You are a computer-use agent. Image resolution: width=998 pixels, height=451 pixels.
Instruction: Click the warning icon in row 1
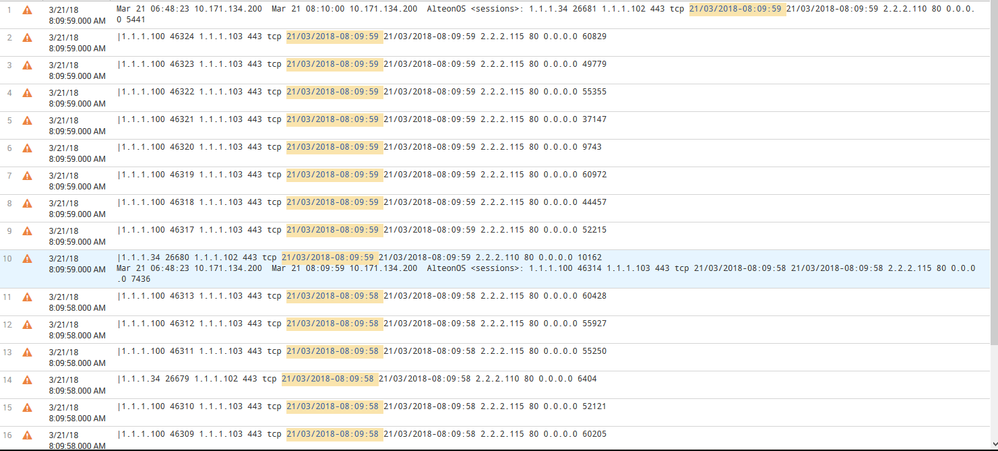[x=28, y=10]
